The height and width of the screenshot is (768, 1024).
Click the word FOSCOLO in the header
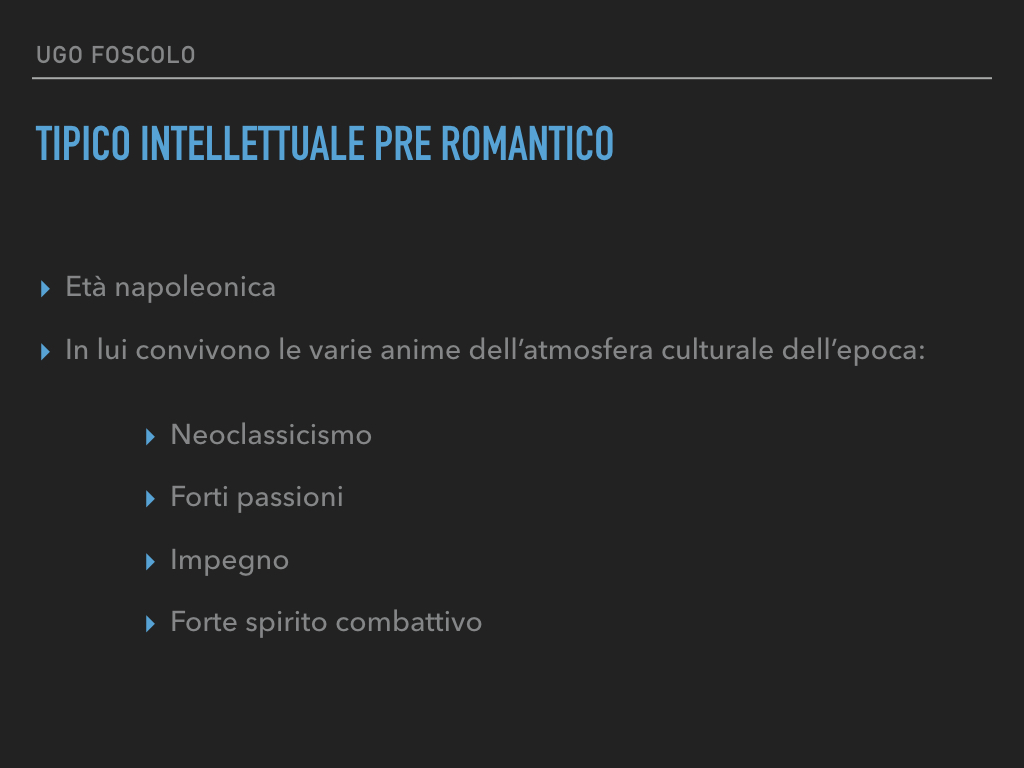point(144,55)
